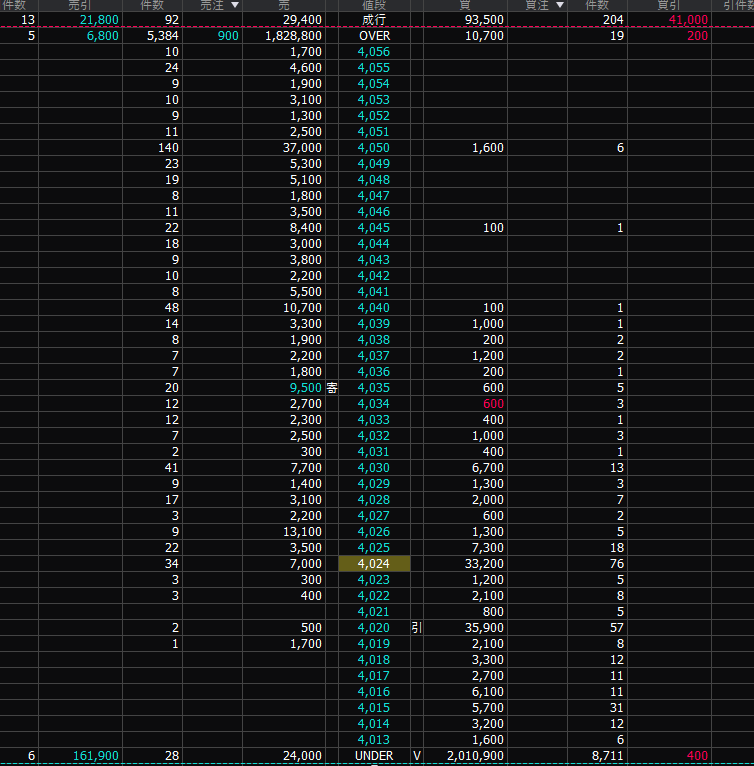
Task: Click the UNDER price row cell
Action: pyautogui.click(x=374, y=756)
